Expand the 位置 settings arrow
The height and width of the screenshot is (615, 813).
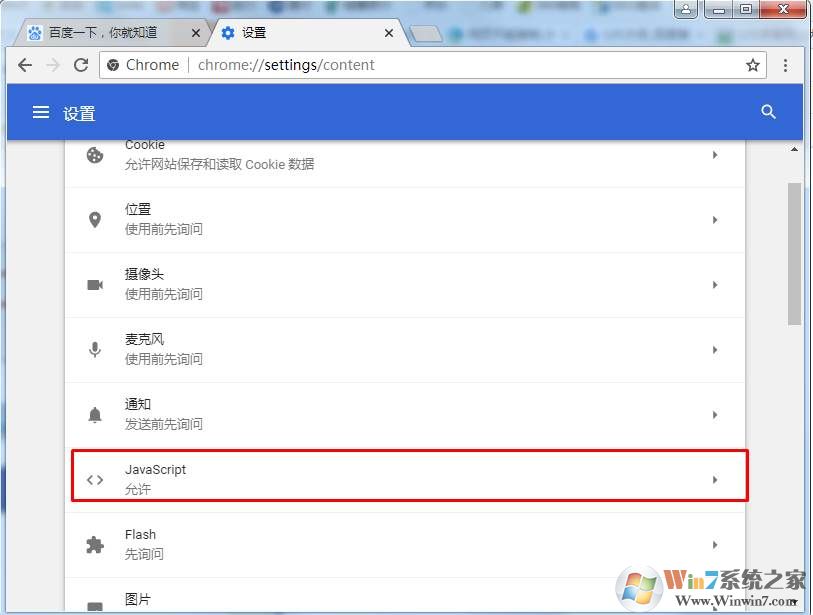coord(714,220)
